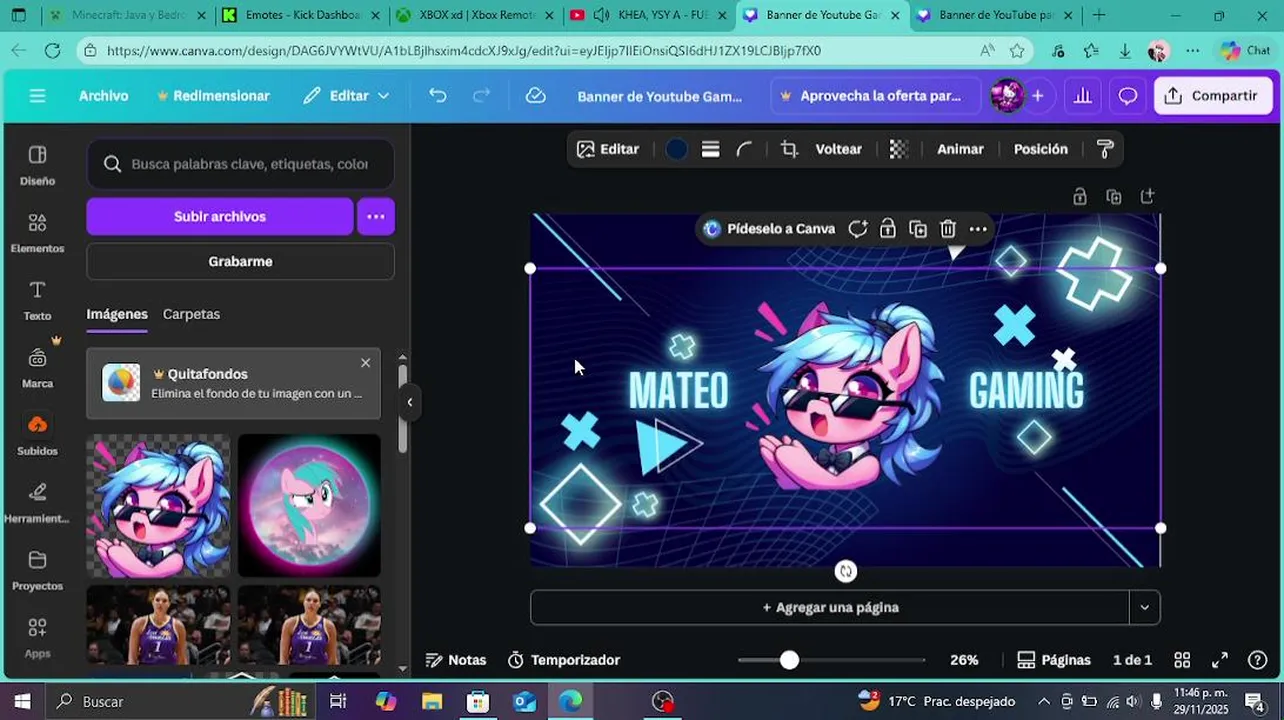Undo the last action
The height and width of the screenshot is (720, 1284).
point(437,95)
